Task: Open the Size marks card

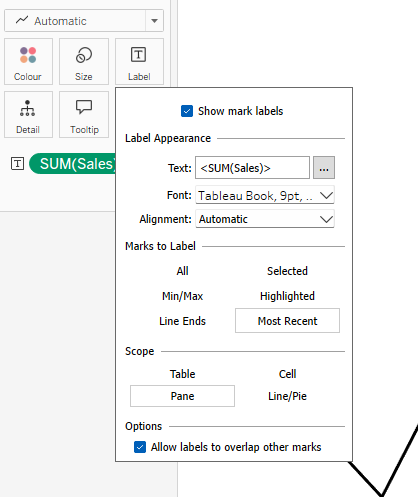Action: [x=84, y=62]
